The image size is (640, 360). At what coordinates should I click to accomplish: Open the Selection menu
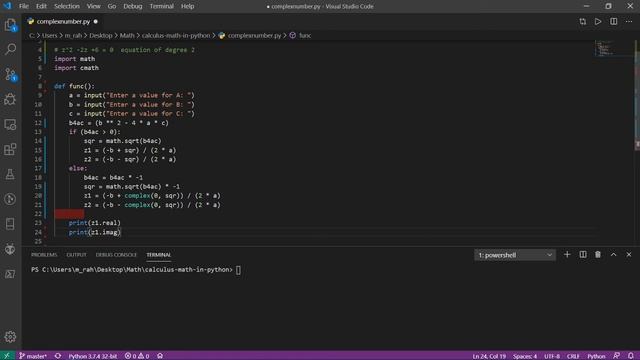pyautogui.click(x=67, y=6)
